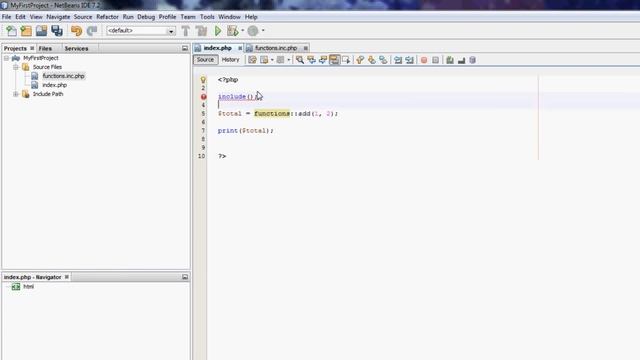Viewport: 640px width, 360px height.
Task: Switch to the functions.inc.php editor tab
Action: [276, 48]
